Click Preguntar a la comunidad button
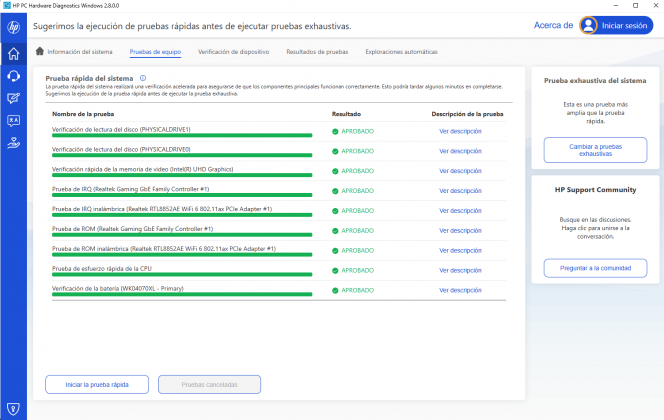This screenshot has height=420, width=664. [x=595, y=268]
